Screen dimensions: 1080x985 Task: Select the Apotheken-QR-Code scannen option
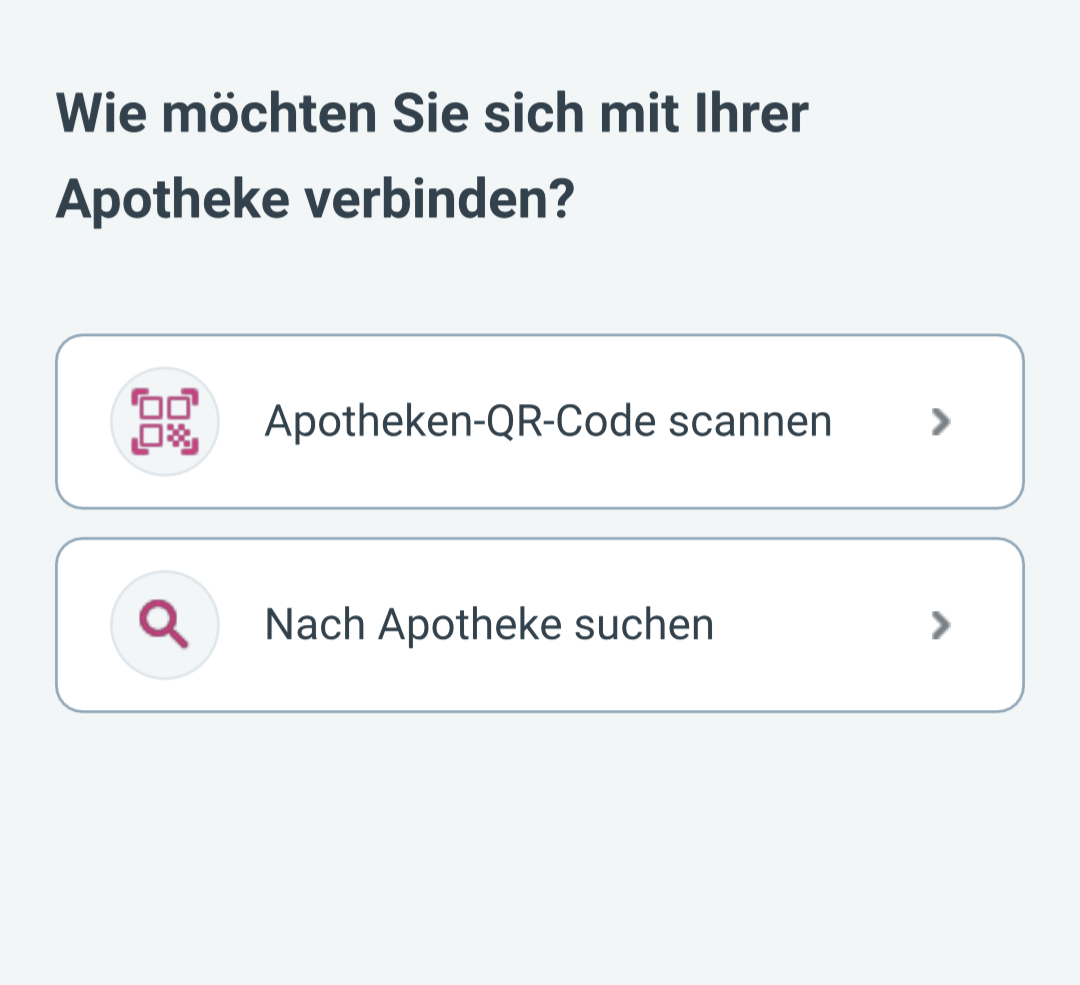pyautogui.click(x=539, y=422)
